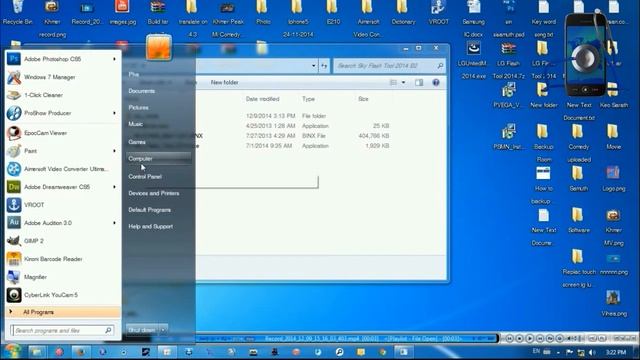Viewport: 640px width, 360px height.
Task: Open Default Programs
Action: [149, 210]
